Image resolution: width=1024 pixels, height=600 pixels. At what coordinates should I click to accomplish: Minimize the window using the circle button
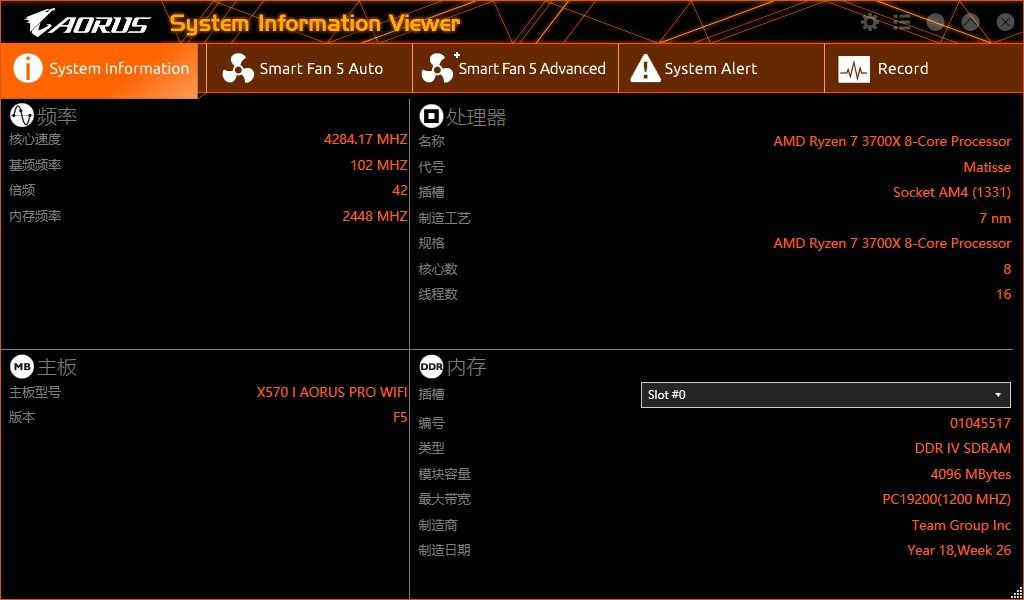[936, 21]
